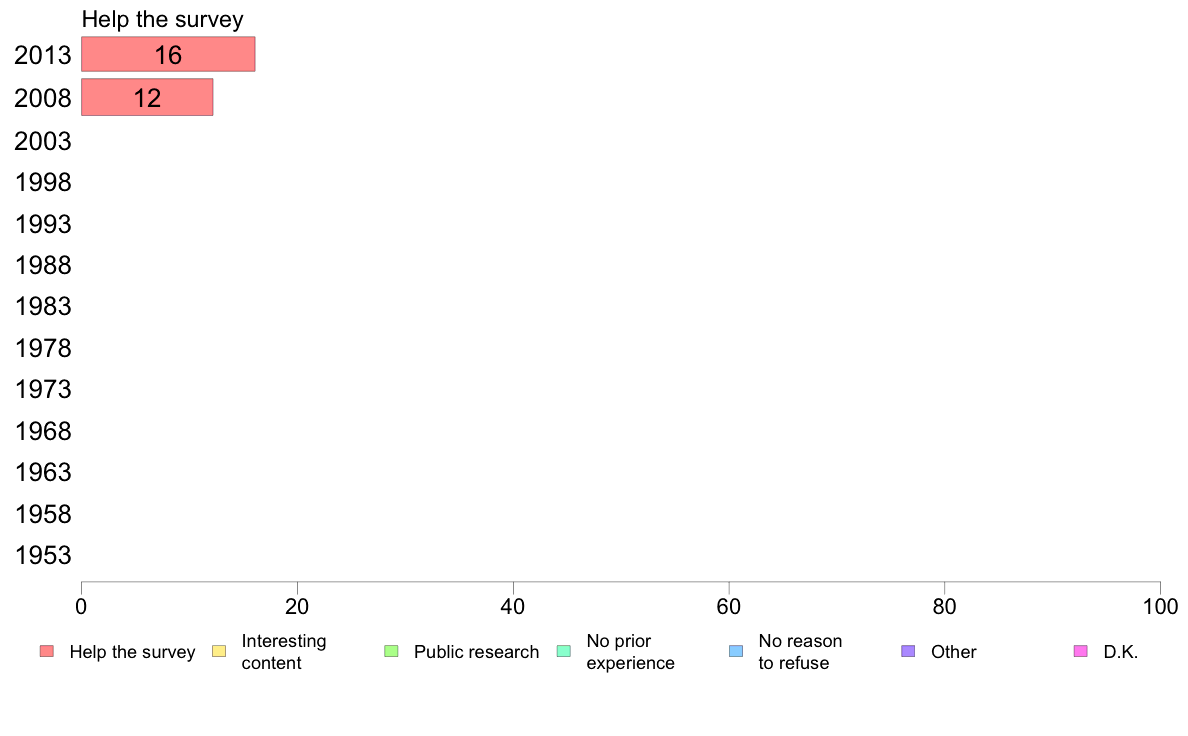Viewport: 1188px width, 736px height.
Task: Click the yellow Interesting content legend swatch
Action: [219, 651]
